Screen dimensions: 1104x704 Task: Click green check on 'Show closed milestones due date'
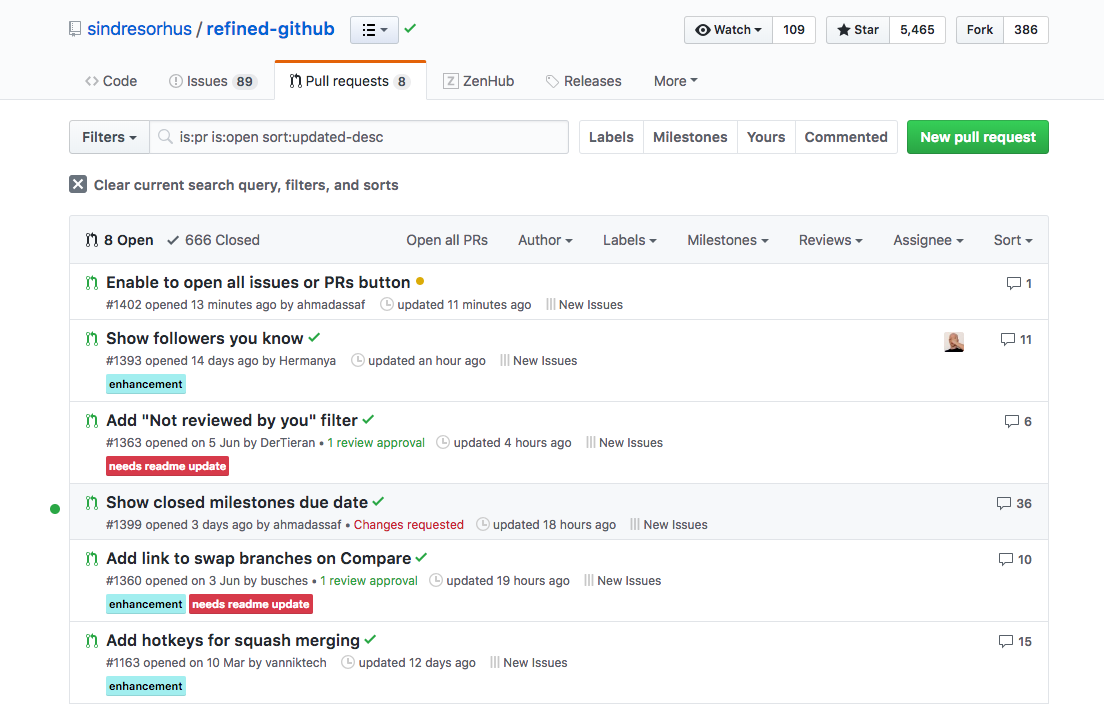point(378,501)
